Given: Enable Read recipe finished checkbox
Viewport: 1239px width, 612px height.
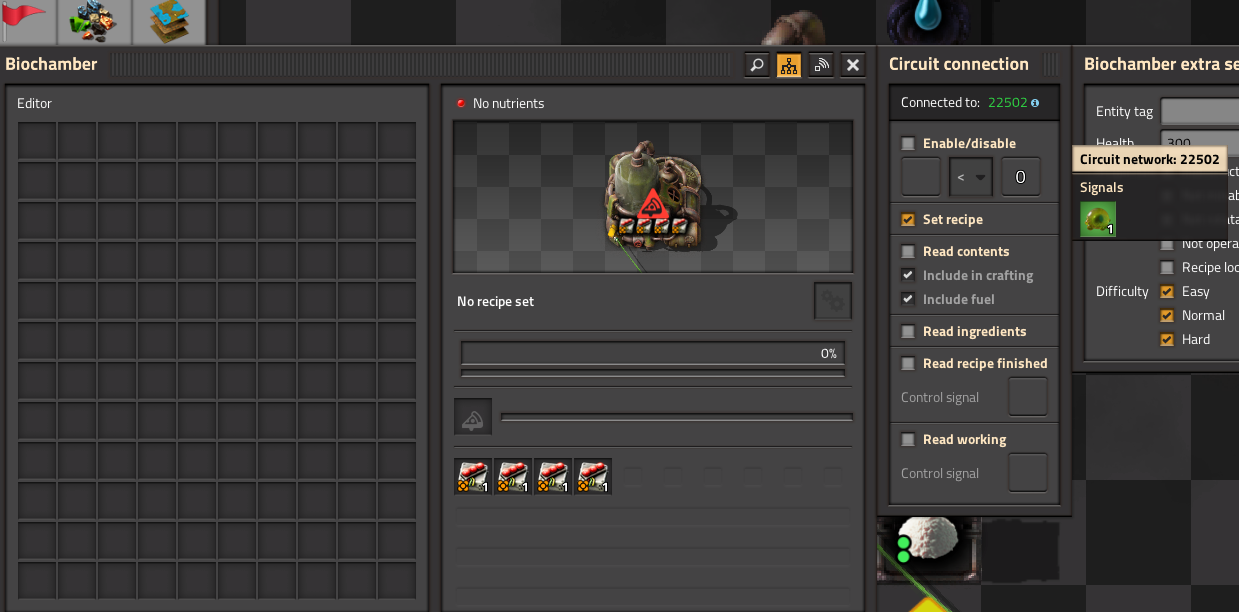Looking at the screenshot, I should pos(908,363).
